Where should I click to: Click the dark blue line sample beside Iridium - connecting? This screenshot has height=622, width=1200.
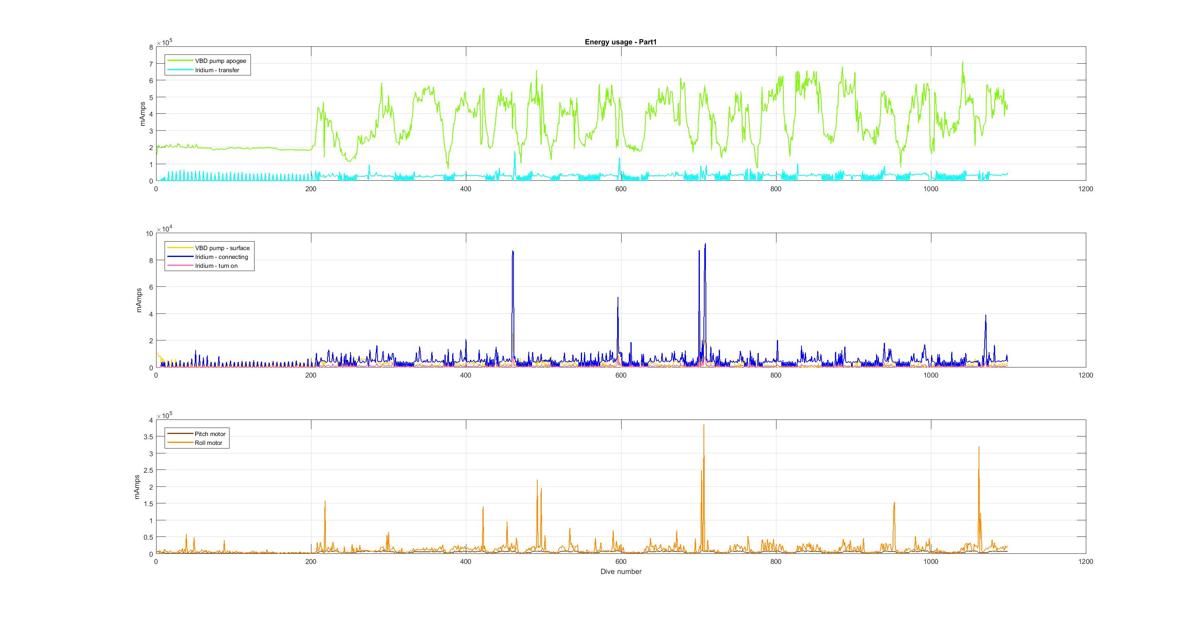[178, 256]
